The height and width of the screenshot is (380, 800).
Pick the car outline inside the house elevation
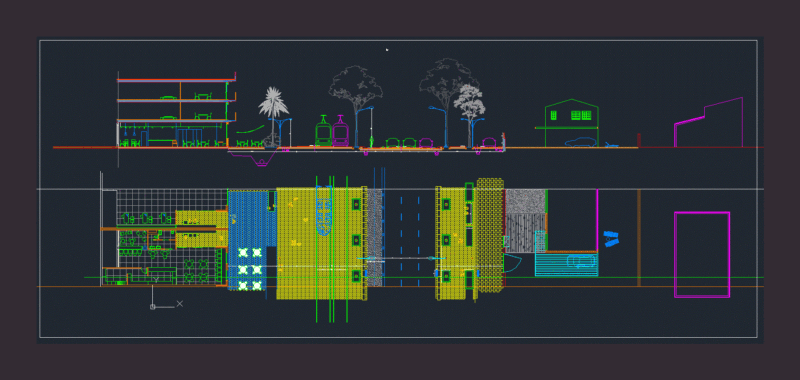click(x=580, y=142)
